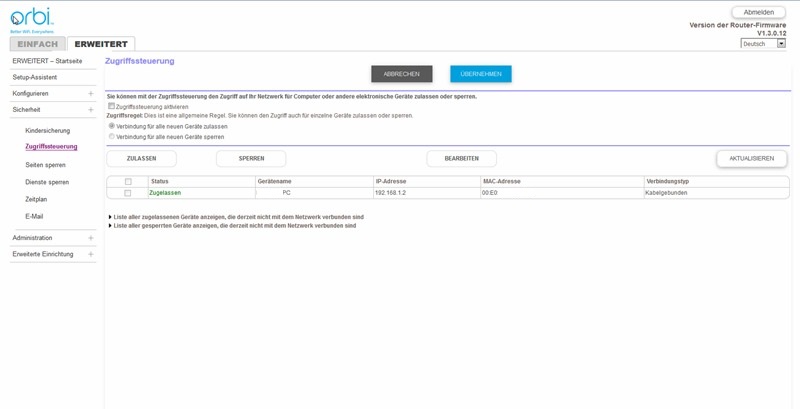Viewport: 800px width, 409px height.
Task: Select block all new devices radio
Action: pyautogui.click(x=112, y=136)
